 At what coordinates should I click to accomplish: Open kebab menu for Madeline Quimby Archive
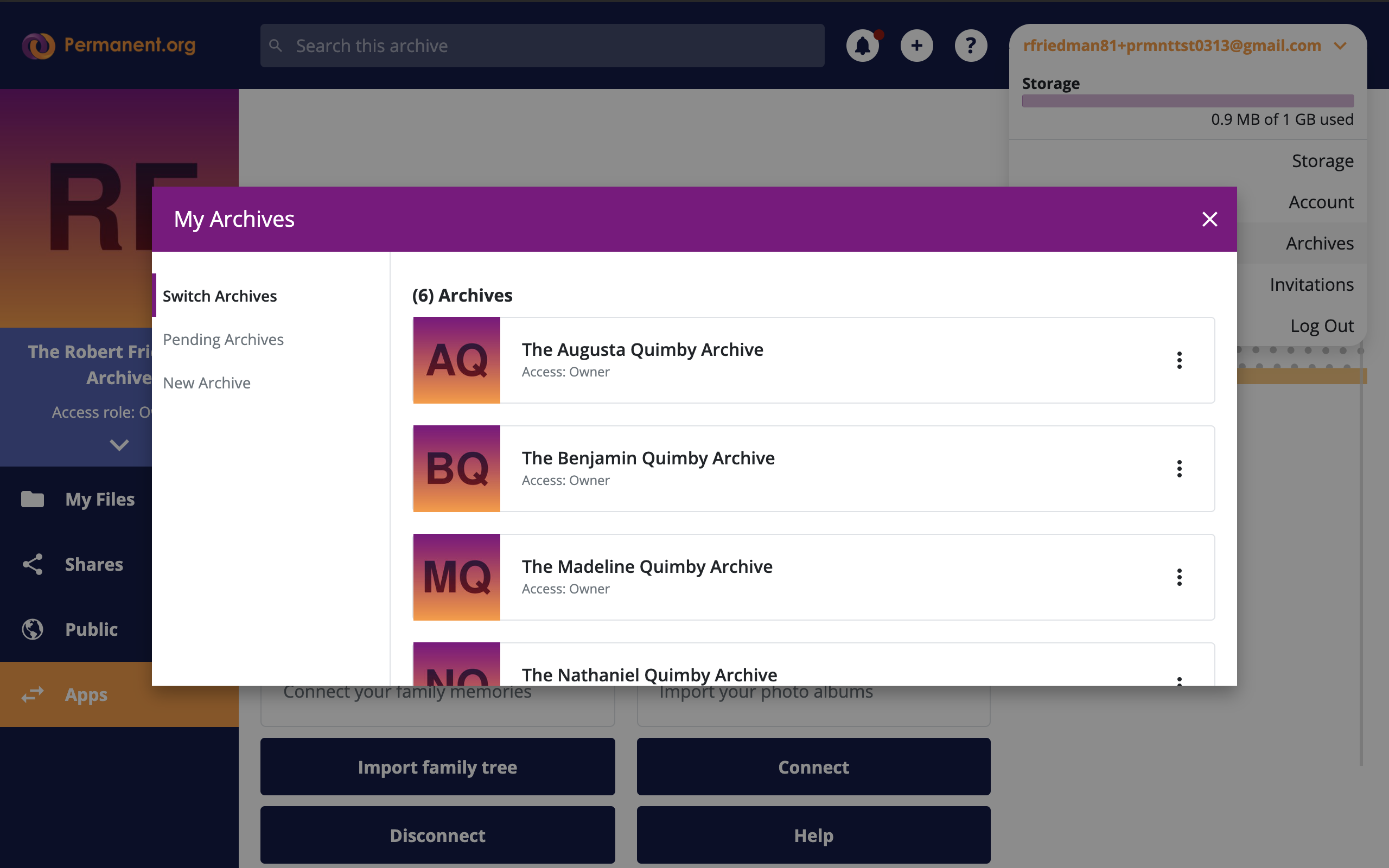pyautogui.click(x=1179, y=577)
